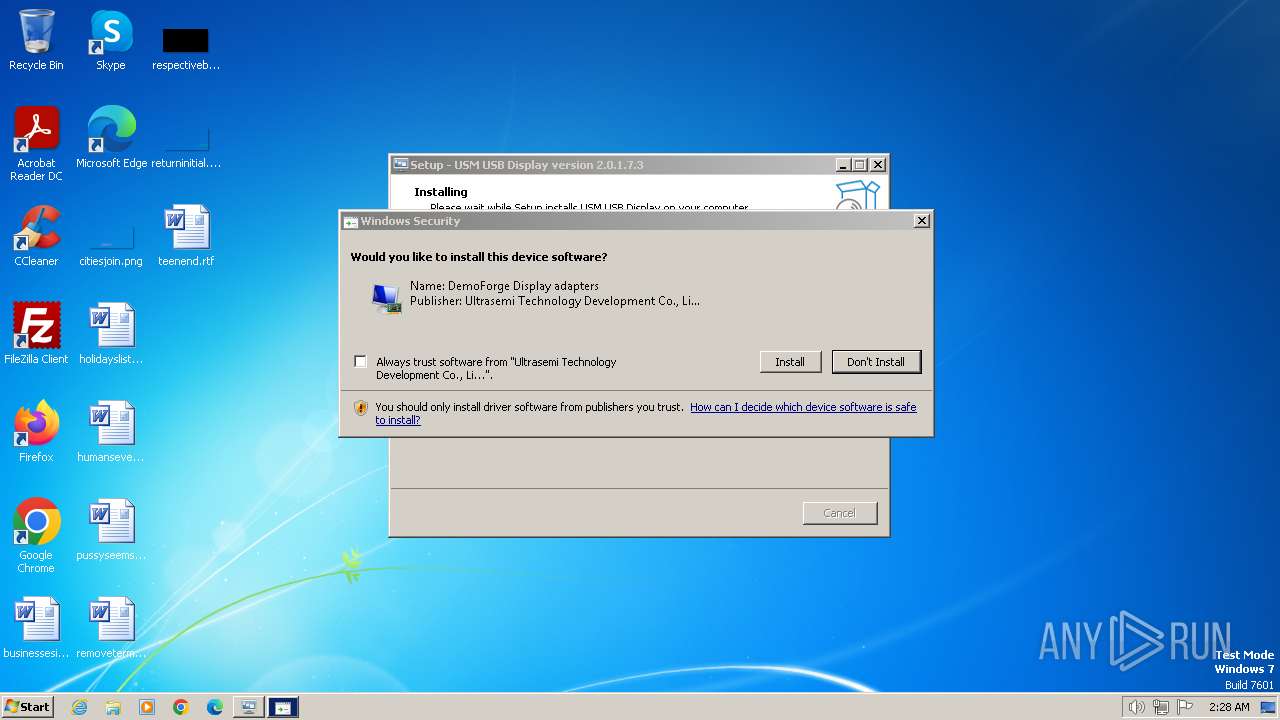Check Always trust software from Ultrasemi
This screenshot has width=1280, height=720.
[360, 361]
